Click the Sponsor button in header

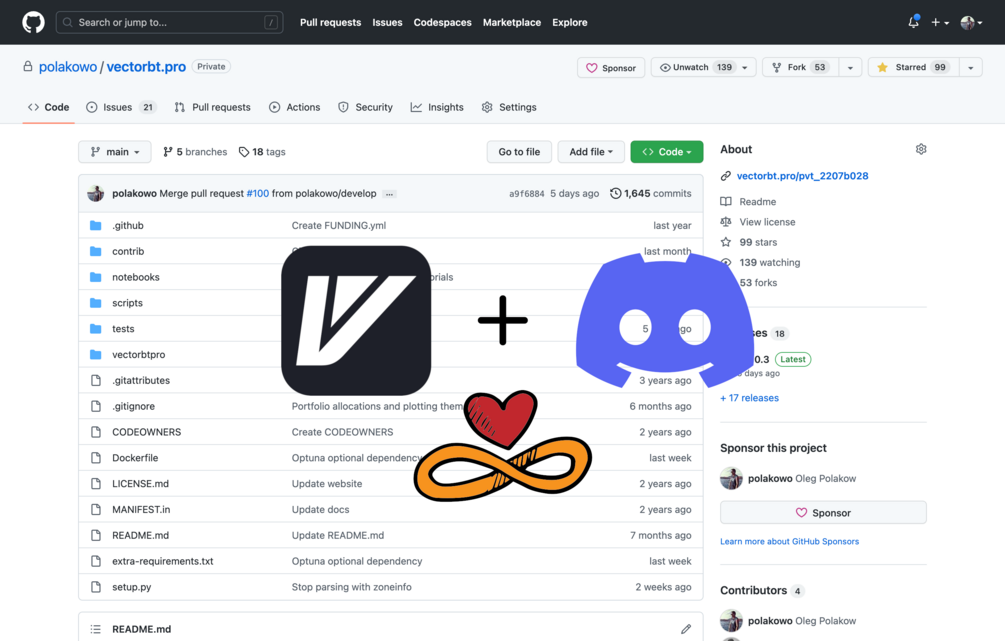(x=611, y=67)
